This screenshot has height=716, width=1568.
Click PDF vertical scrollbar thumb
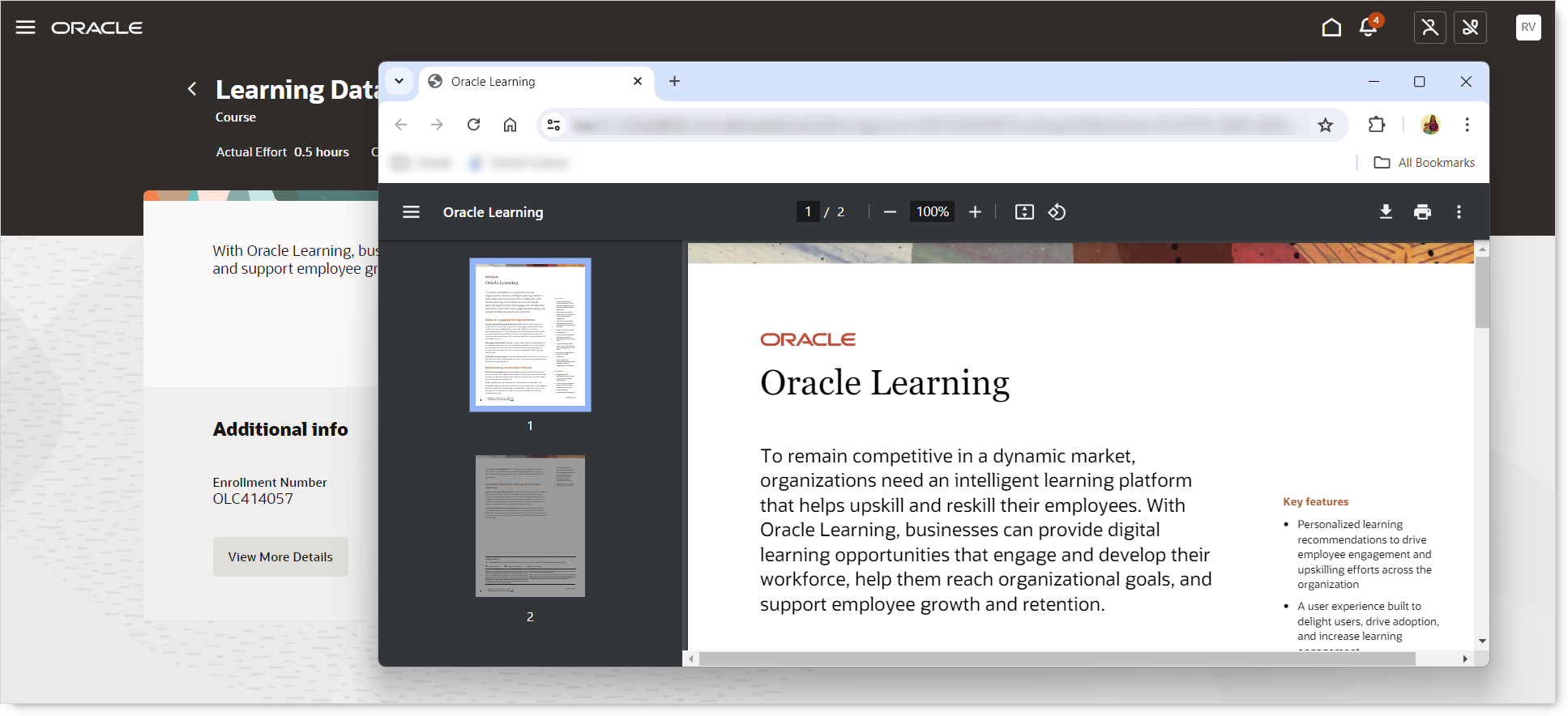pos(1482,292)
